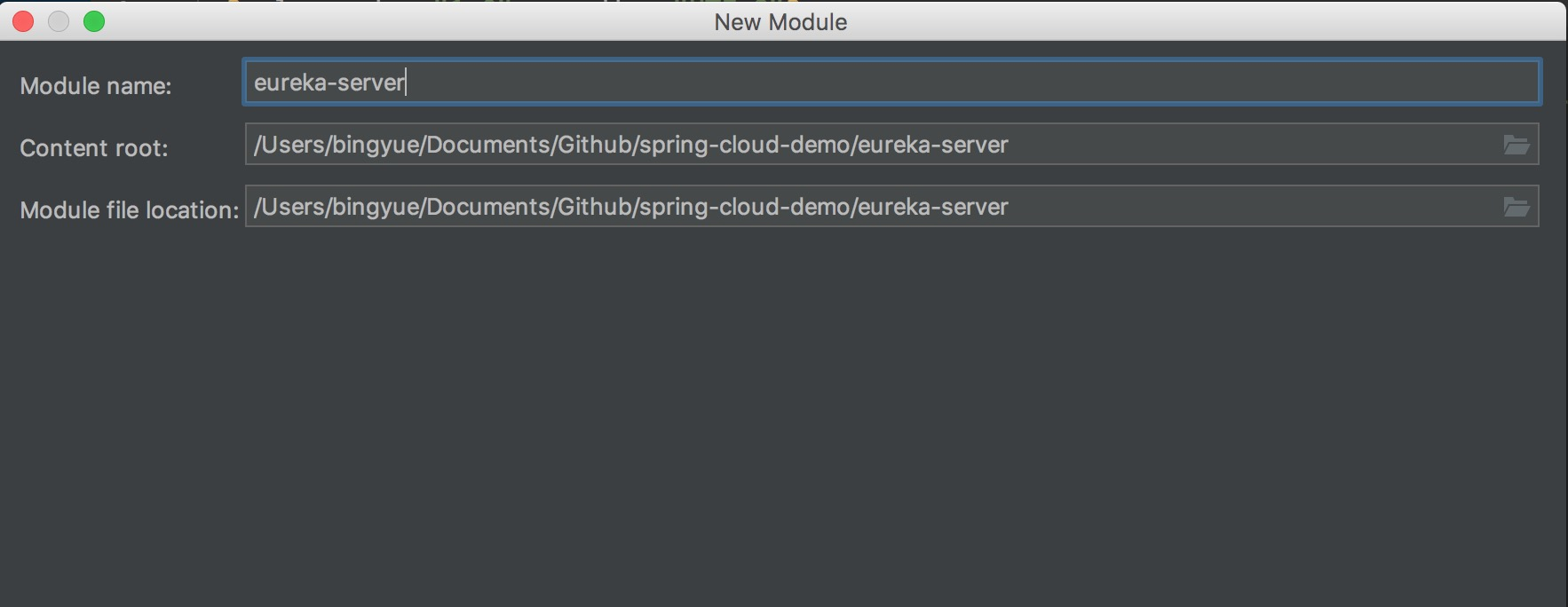This screenshot has height=607, width=1568.
Task: Click "eureka-server" in the Content root path
Action: [933, 145]
